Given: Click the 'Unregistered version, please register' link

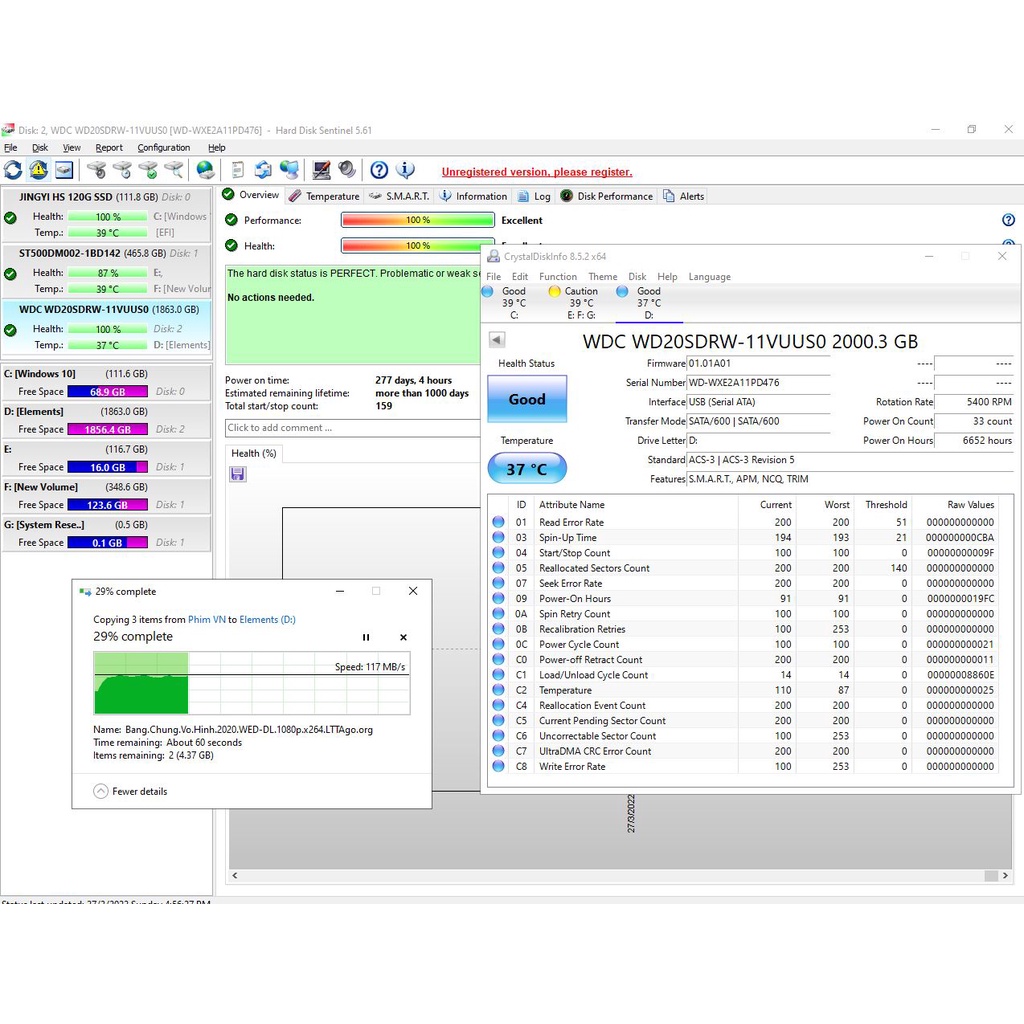Looking at the screenshot, I should coord(537,172).
